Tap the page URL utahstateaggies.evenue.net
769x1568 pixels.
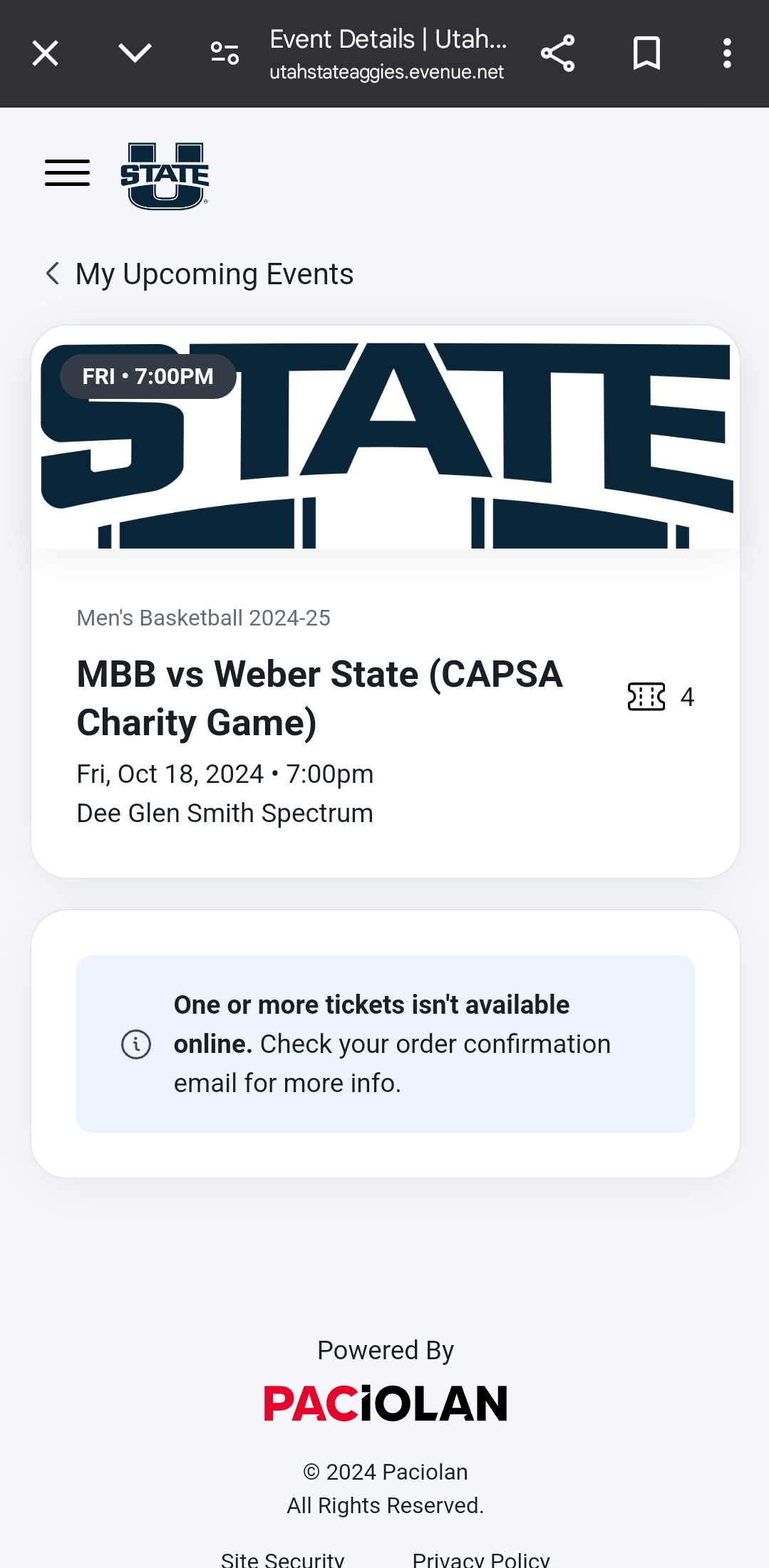tap(386, 72)
